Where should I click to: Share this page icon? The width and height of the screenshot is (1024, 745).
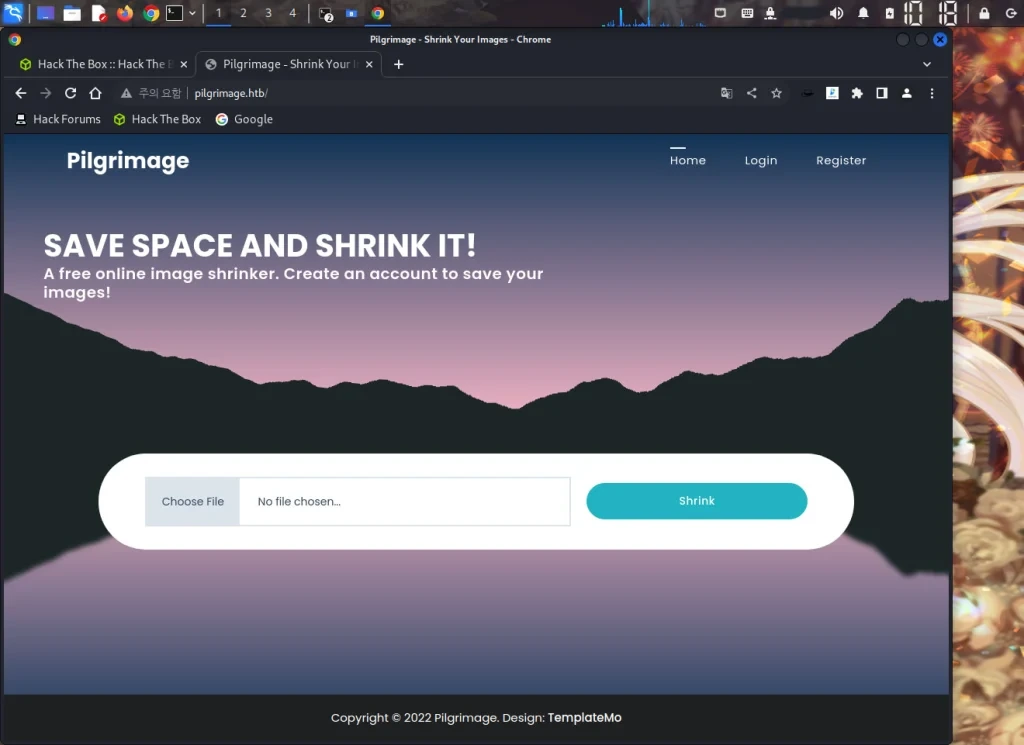pyautogui.click(x=752, y=93)
